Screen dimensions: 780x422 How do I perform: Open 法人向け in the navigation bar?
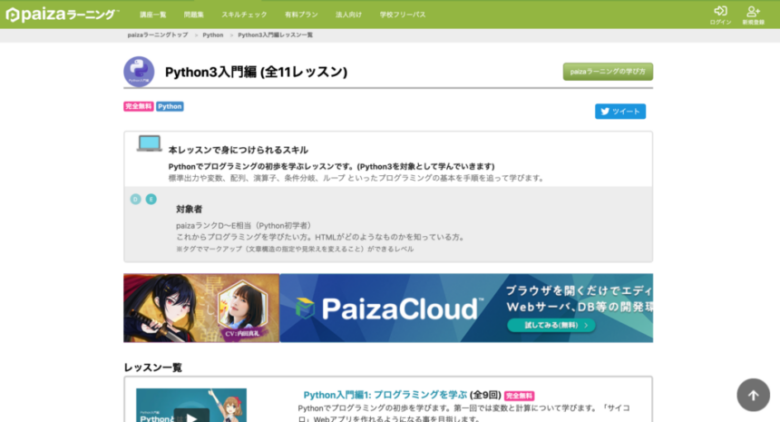[x=349, y=15]
